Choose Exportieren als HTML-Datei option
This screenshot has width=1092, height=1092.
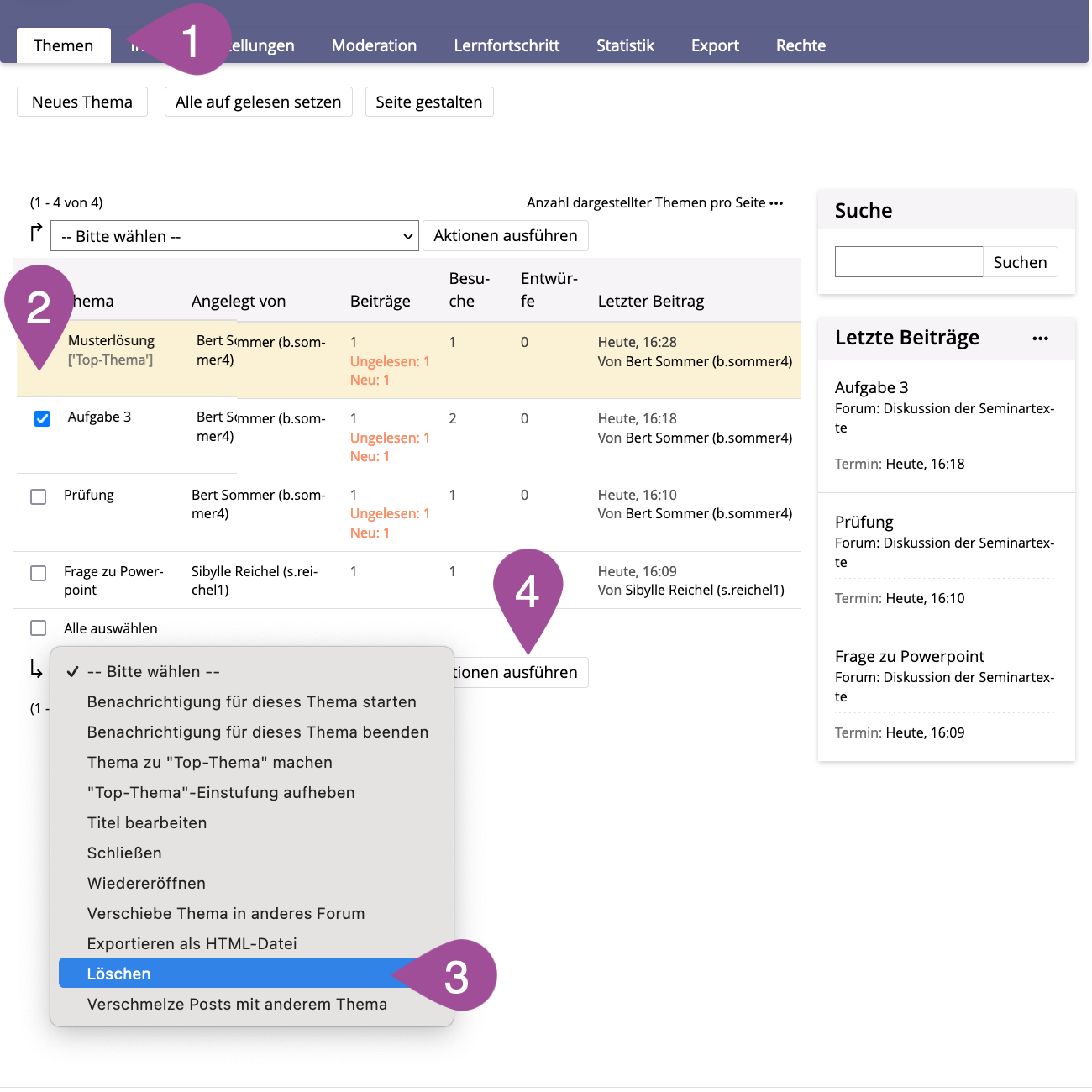[x=192, y=944]
